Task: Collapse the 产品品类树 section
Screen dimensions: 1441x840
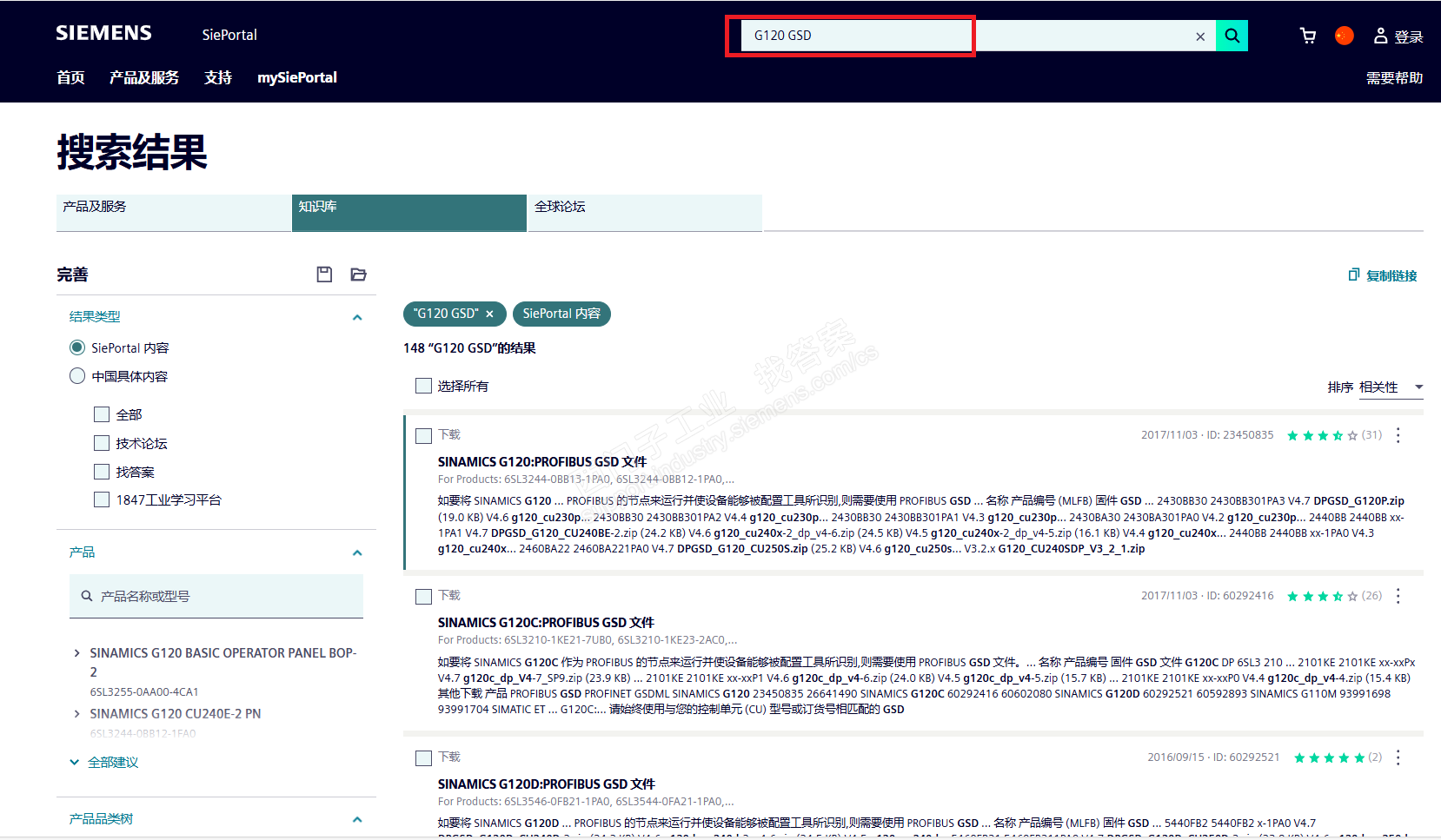Action: (x=357, y=819)
